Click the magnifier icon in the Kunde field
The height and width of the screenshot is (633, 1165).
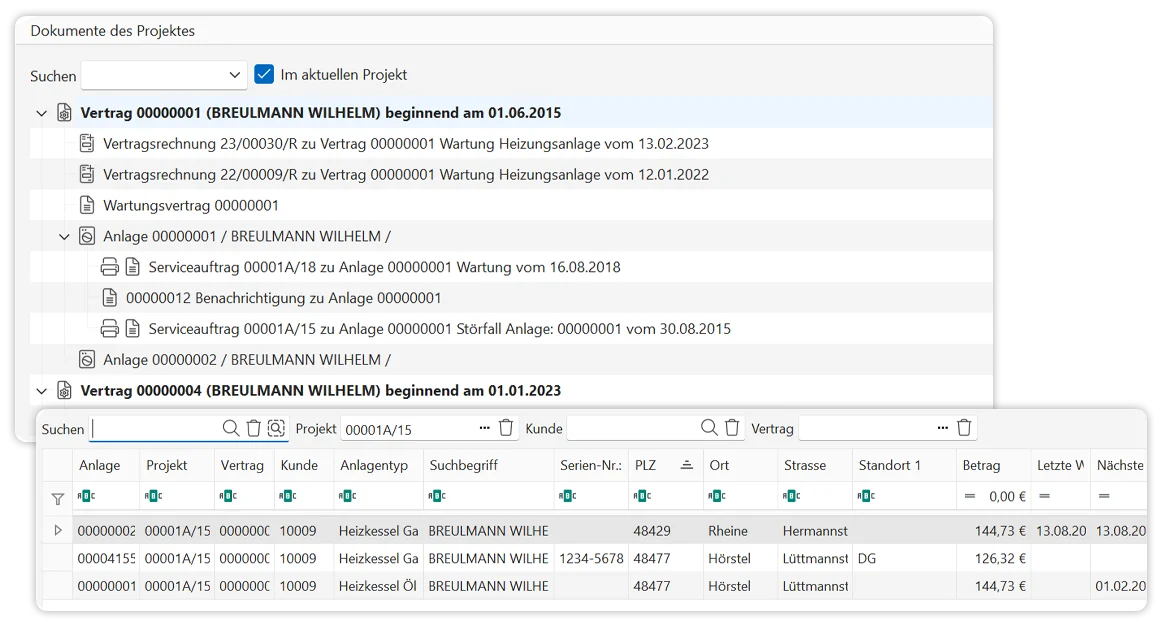709,428
